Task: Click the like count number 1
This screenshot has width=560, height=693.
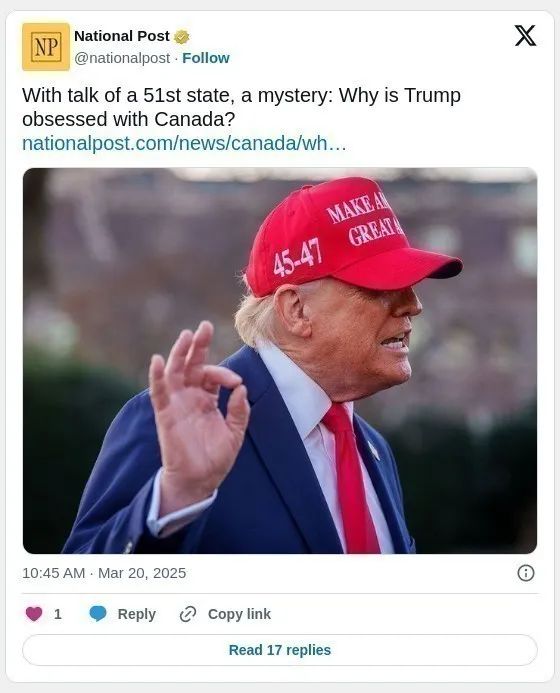Action: point(57,614)
